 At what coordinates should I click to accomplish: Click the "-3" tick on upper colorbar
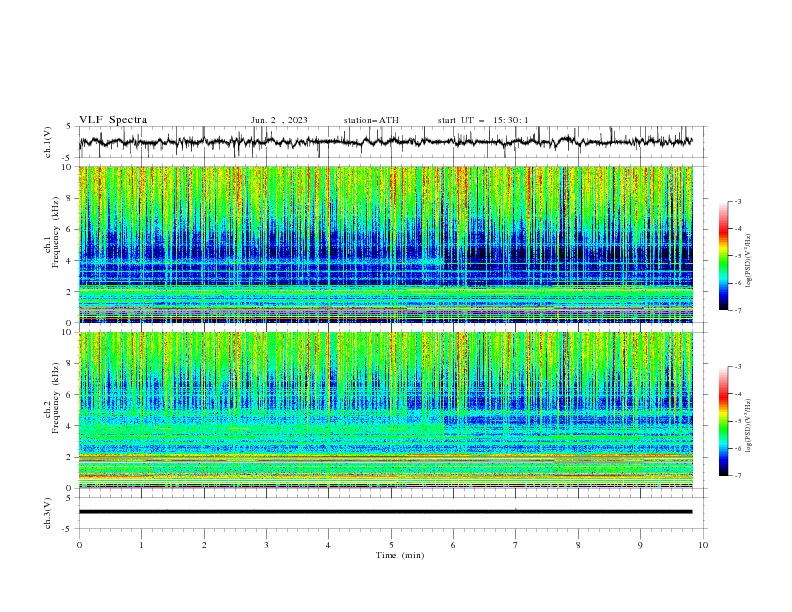pos(738,201)
